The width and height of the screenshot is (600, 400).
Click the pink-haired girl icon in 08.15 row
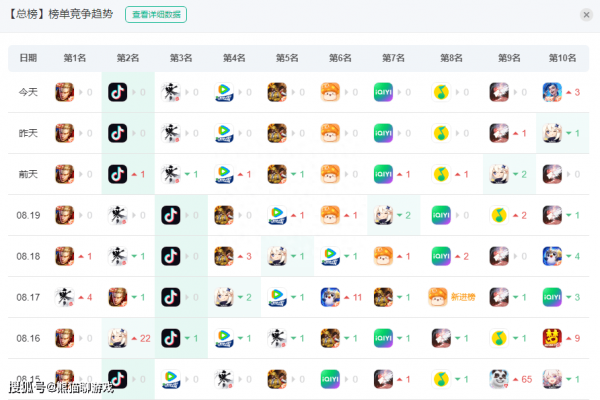[x=552, y=379]
